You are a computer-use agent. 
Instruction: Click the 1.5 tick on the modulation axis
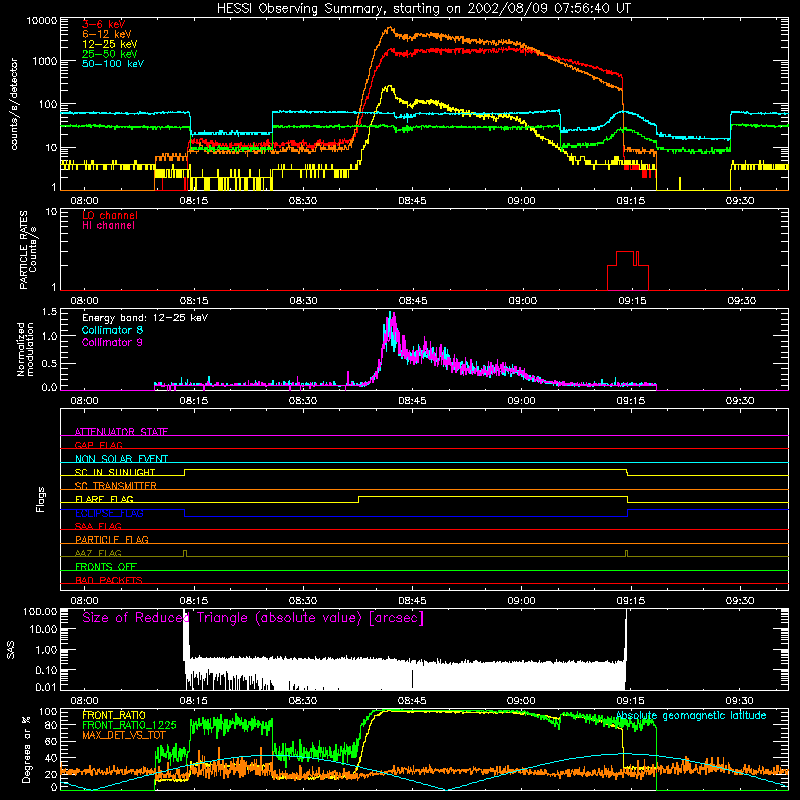(x=49, y=312)
